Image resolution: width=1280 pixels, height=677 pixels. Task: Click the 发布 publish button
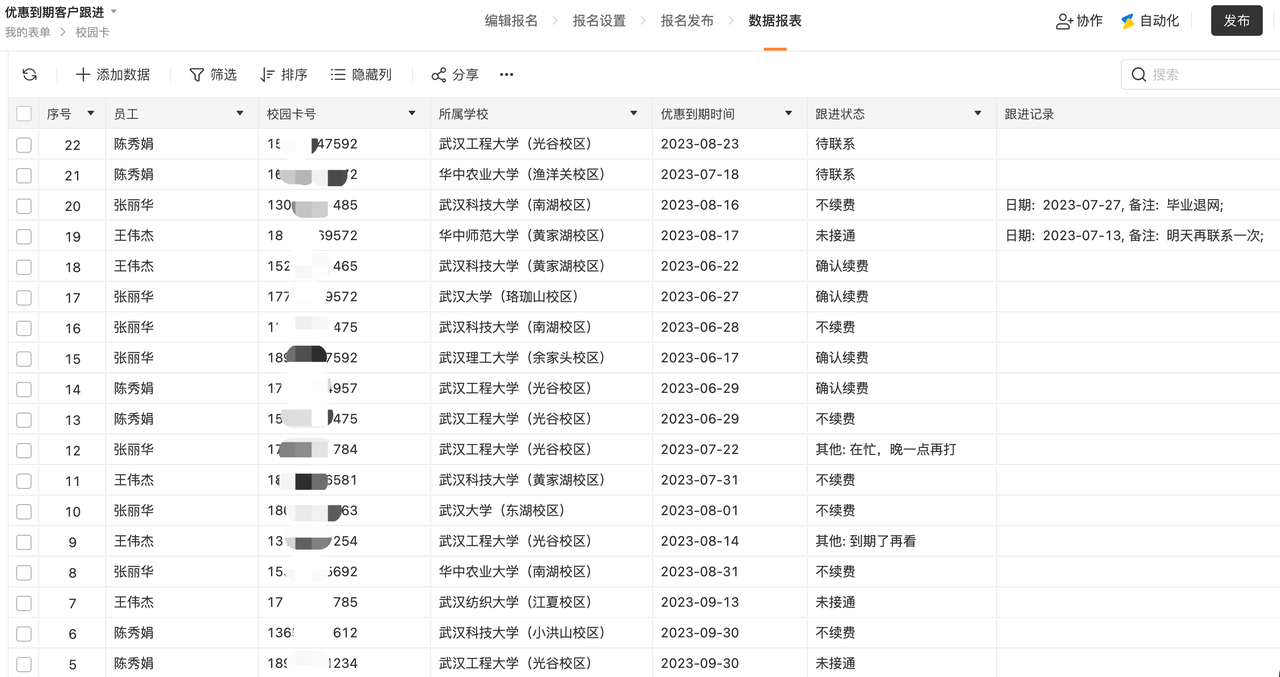click(x=1237, y=21)
